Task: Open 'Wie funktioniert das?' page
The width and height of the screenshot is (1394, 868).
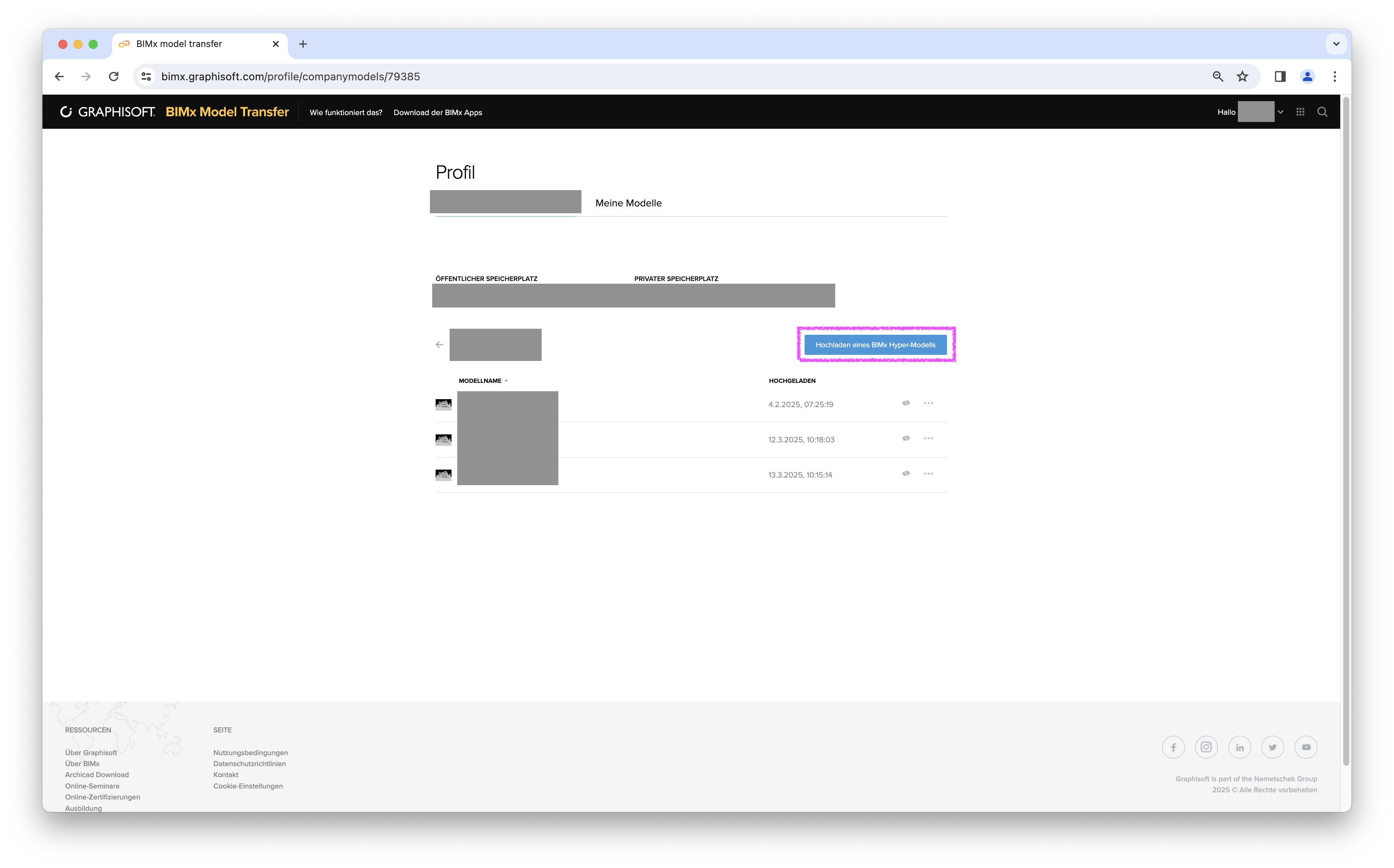Action: click(345, 112)
